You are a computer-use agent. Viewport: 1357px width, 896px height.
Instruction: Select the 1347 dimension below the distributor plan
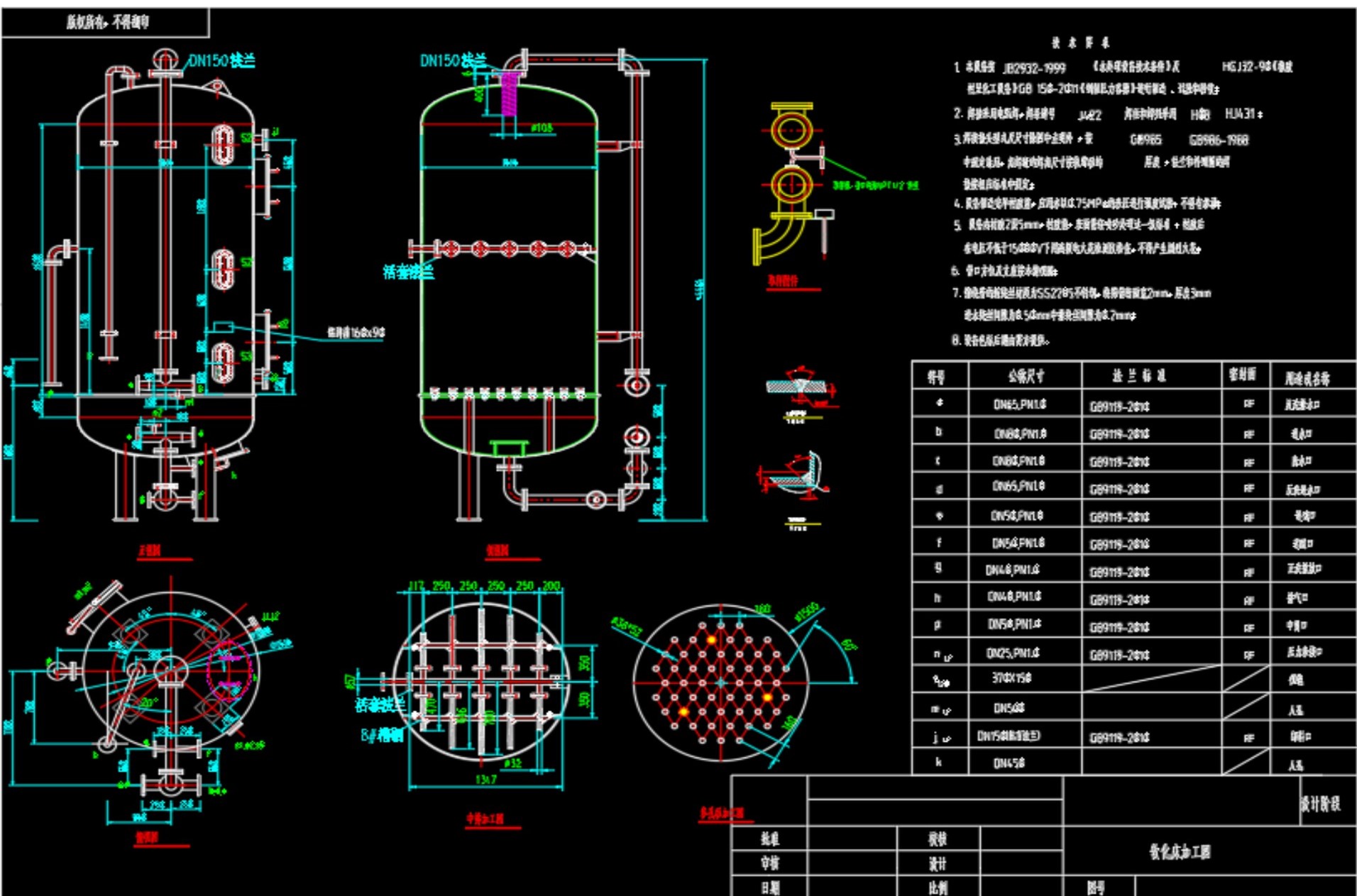click(486, 780)
